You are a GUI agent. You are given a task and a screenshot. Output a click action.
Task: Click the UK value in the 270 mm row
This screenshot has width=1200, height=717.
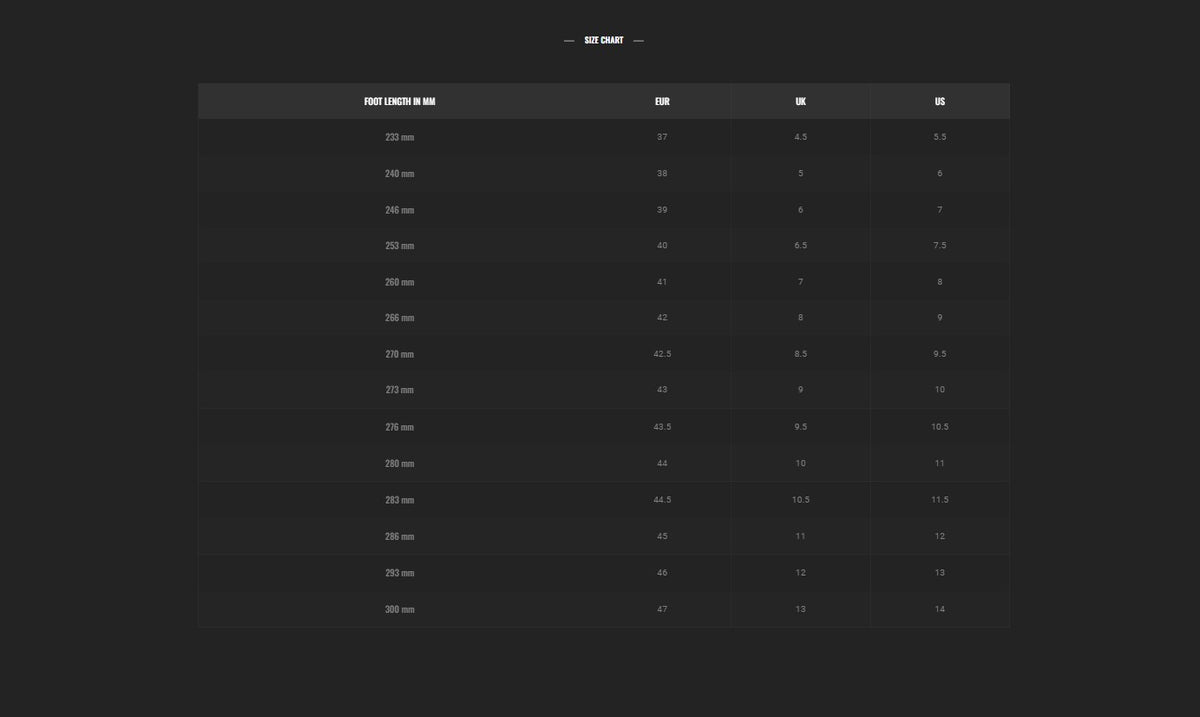tap(801, 353)
